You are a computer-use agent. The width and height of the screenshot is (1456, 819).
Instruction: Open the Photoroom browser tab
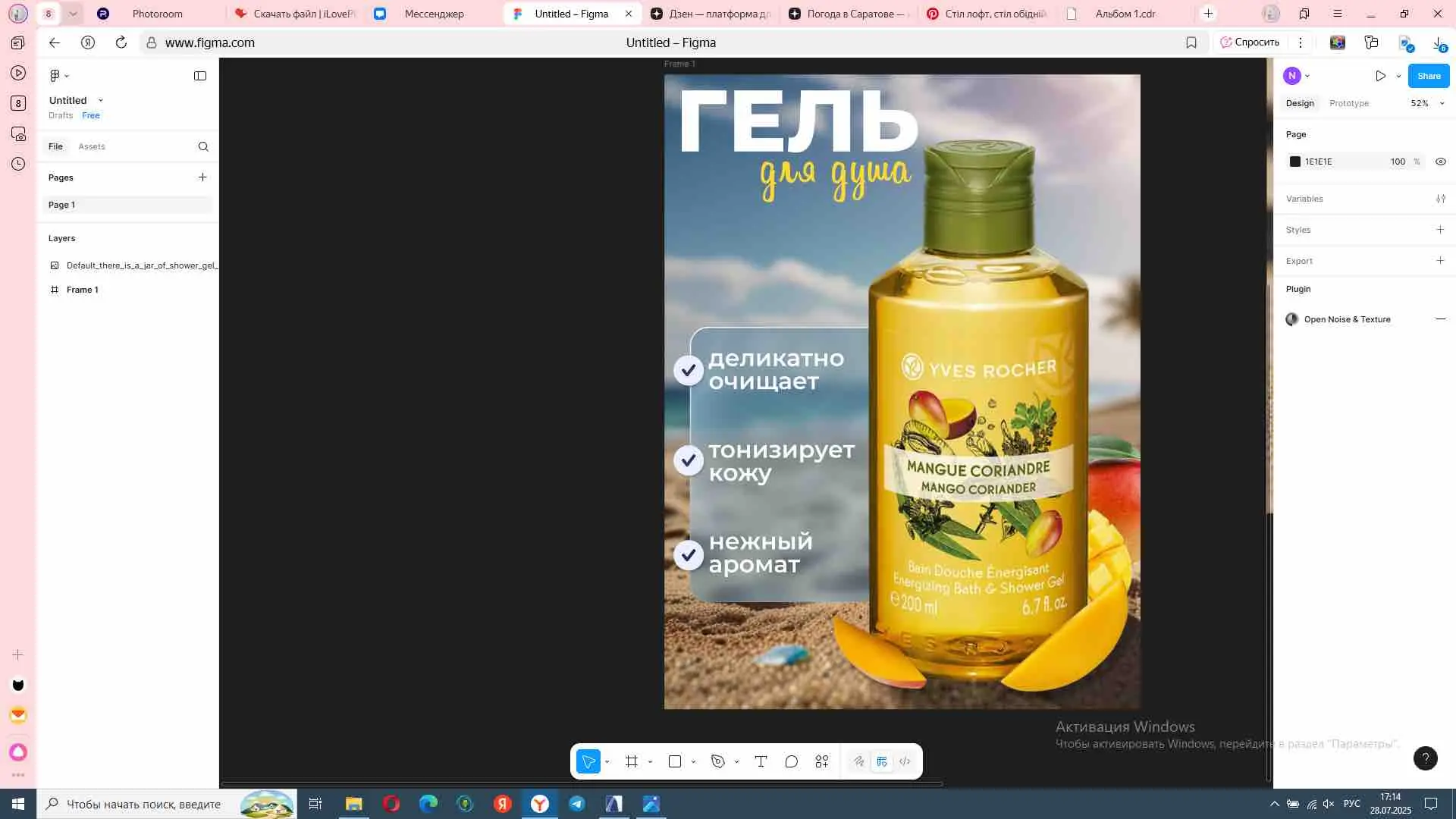[158, 14]
